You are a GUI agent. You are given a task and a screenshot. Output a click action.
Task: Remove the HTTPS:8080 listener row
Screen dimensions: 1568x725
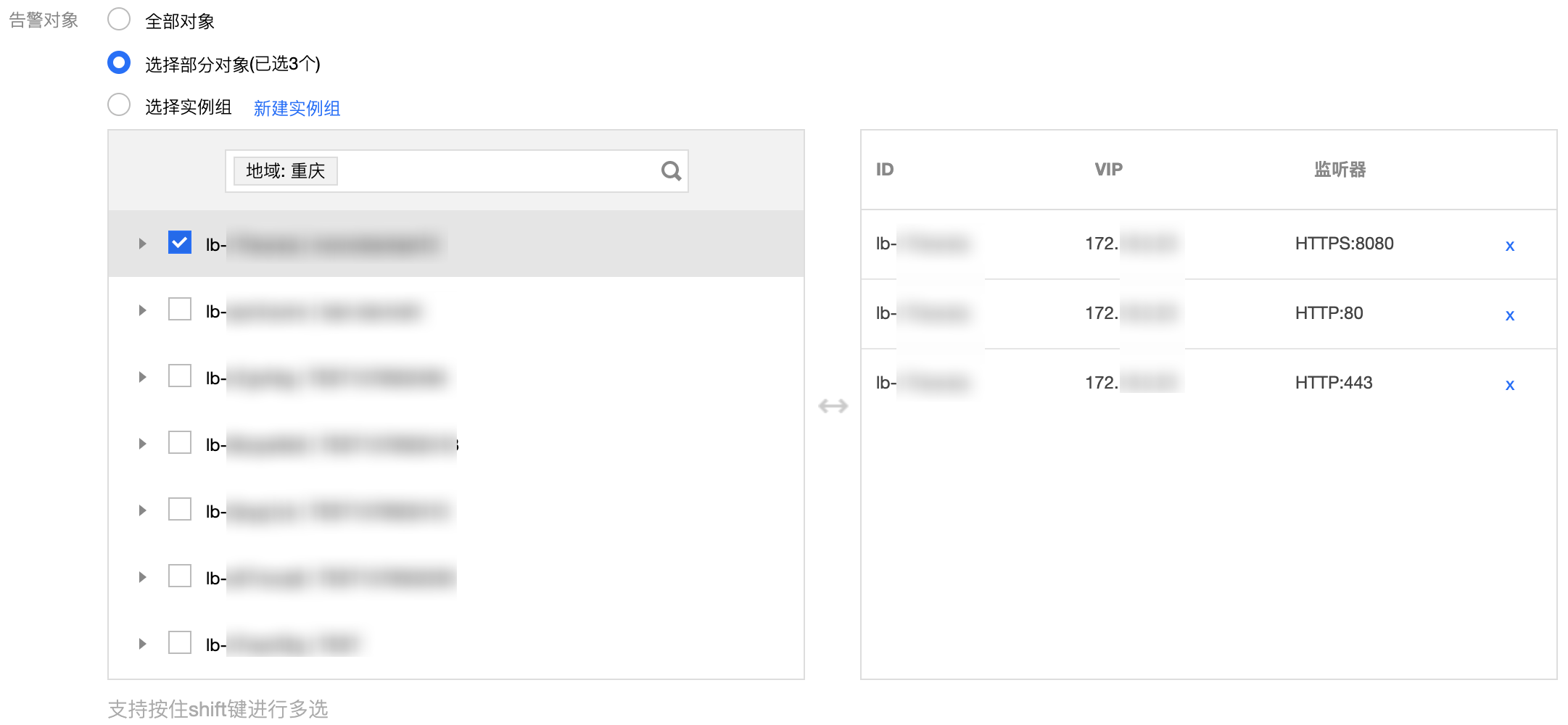1509,246
